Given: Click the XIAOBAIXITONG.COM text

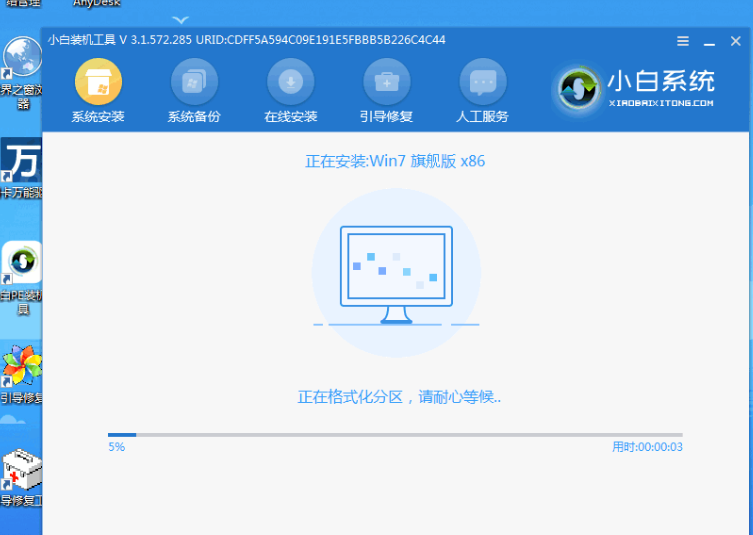Looking at the screenshot, I should click(661, 103).
